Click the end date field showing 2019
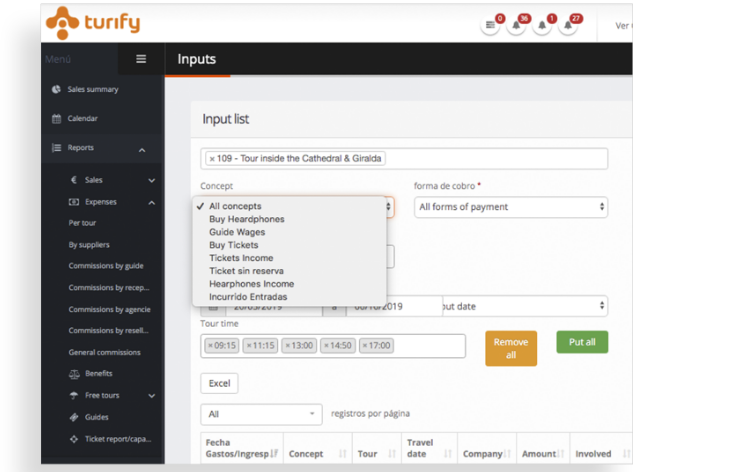The width and height of the screenshot is (743, 472). pyautogui.click(x=394, y=307)
